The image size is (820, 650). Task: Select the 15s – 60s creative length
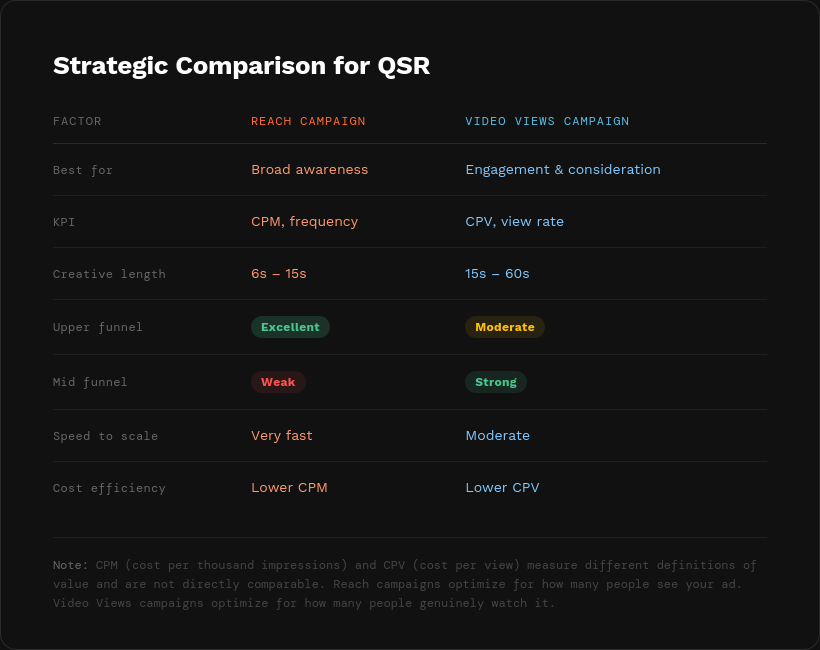click(x=497, y=274)
